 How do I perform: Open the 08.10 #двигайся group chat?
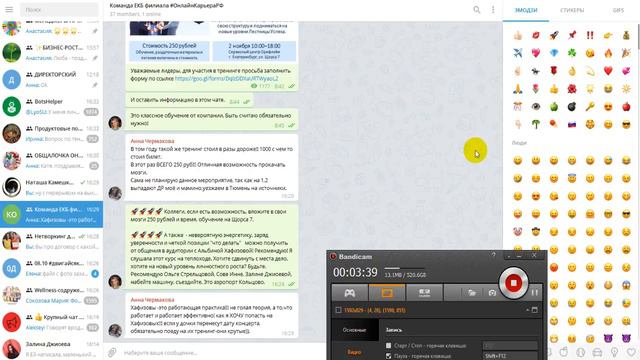pos(51,268)
